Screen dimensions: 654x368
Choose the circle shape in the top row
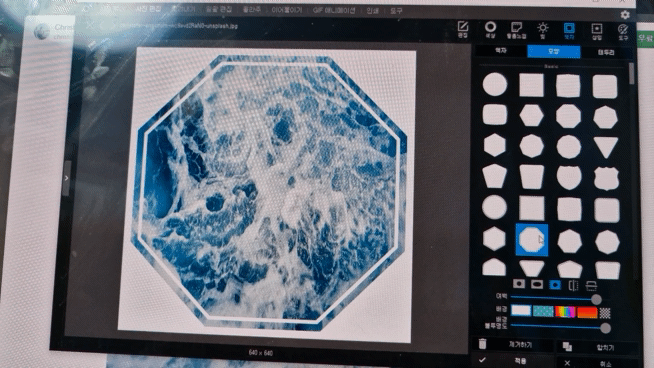pyautogui.click(x=495, y=84)
